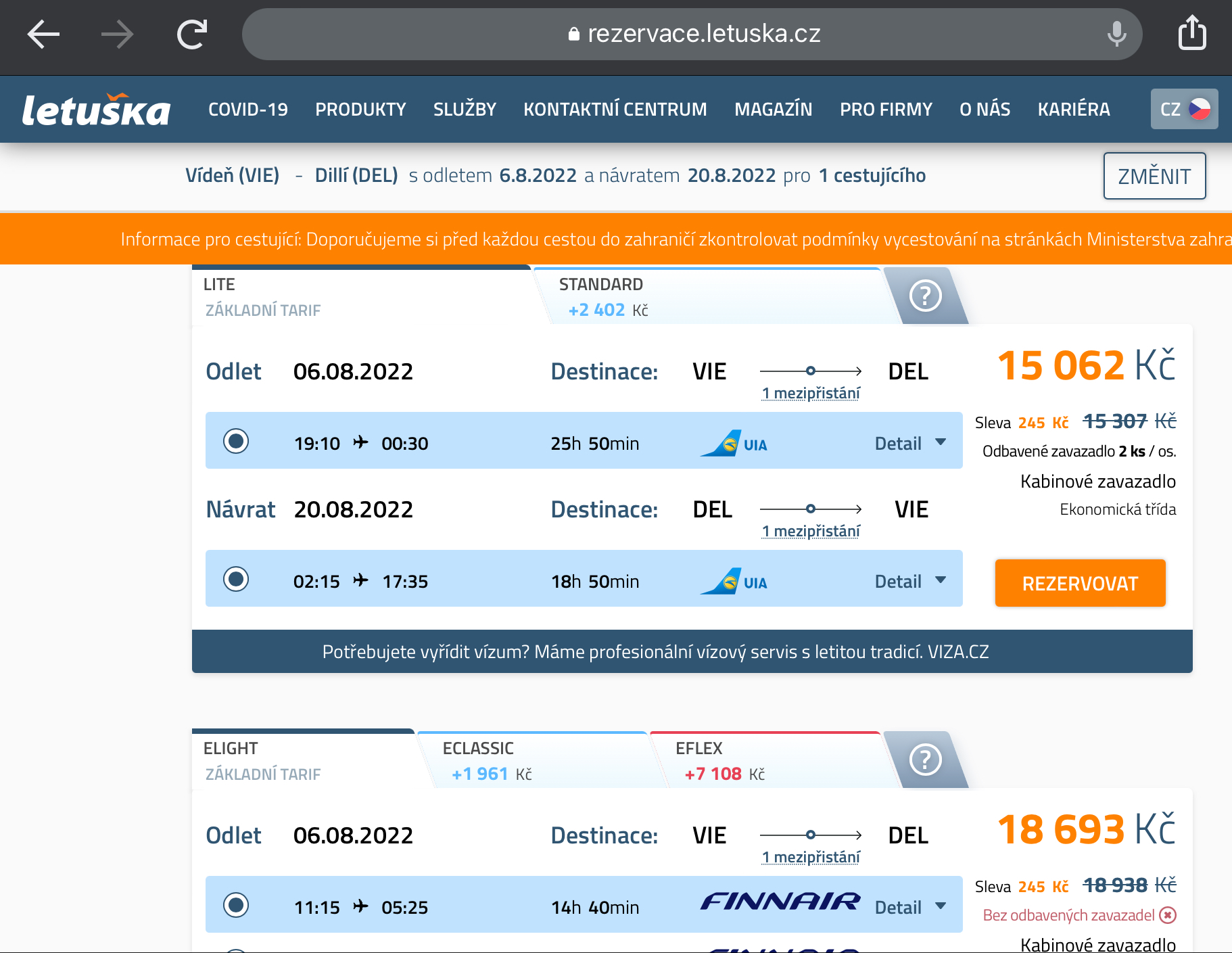The image size is (1232, 953).
Task: Click the return date 20.8.2022 in summary
Action: pyautogui.click(x=732, y=175)
